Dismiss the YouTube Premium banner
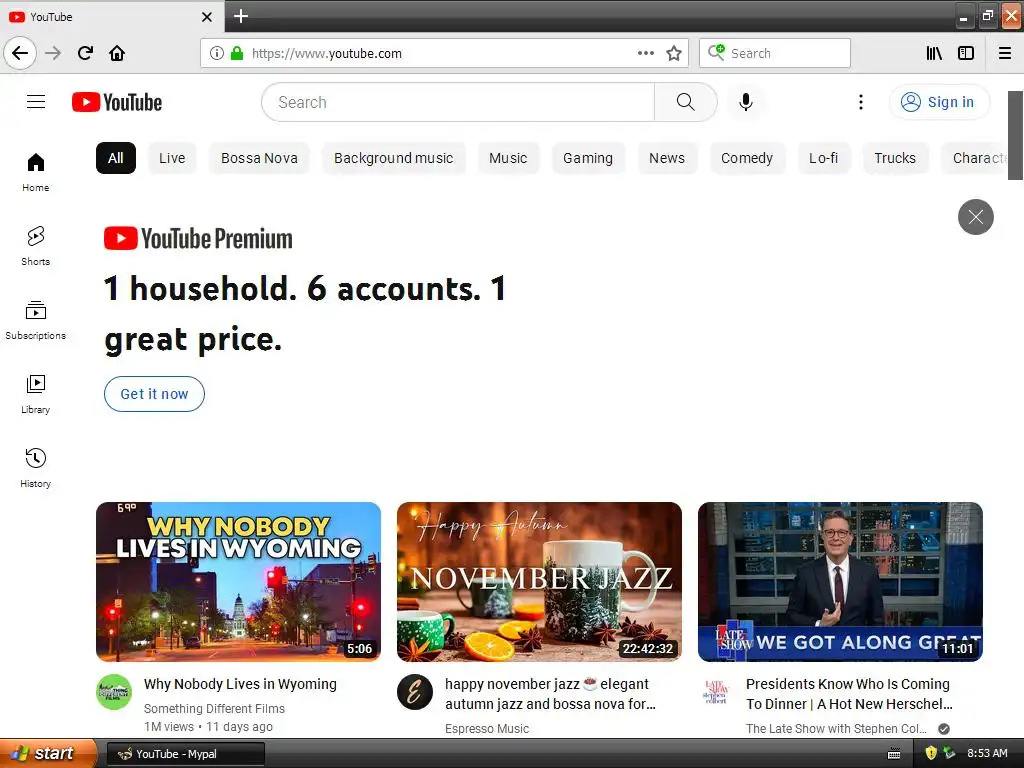The height and width of the screenshot is (768, 1024). (x=976, y=217)
